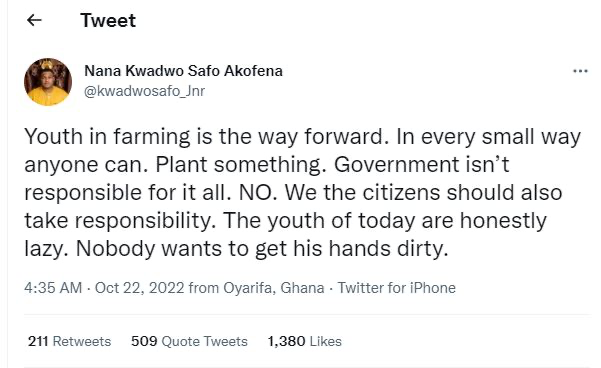Click the back arrow icon

pos(34,20)
